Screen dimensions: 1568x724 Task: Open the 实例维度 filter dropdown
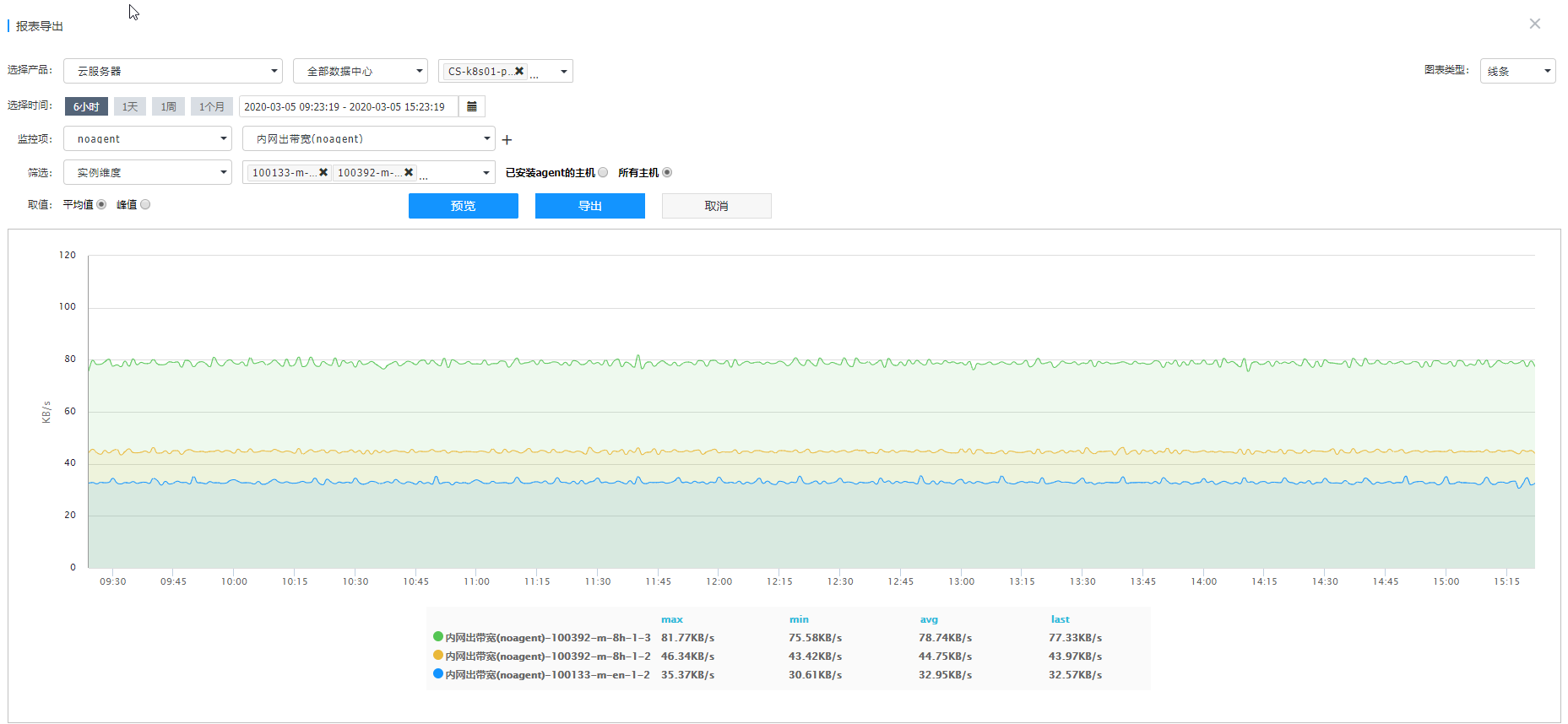[x=148, y=172]
